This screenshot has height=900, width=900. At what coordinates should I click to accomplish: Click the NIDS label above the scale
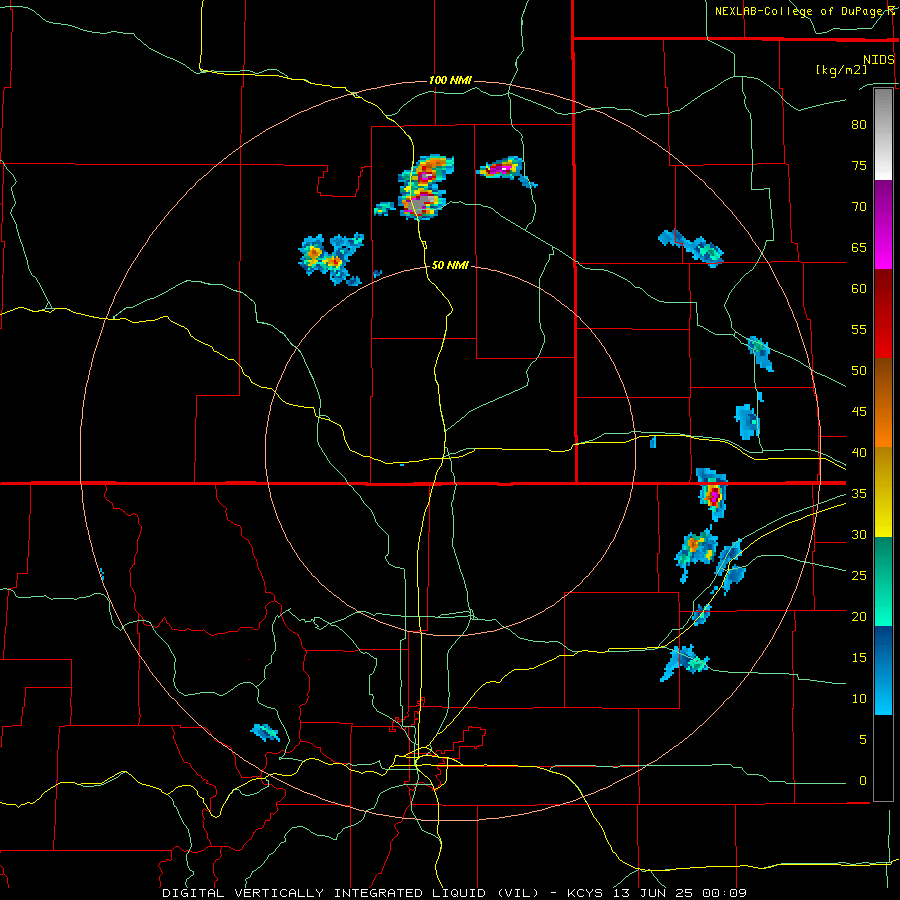click(879, 60)
